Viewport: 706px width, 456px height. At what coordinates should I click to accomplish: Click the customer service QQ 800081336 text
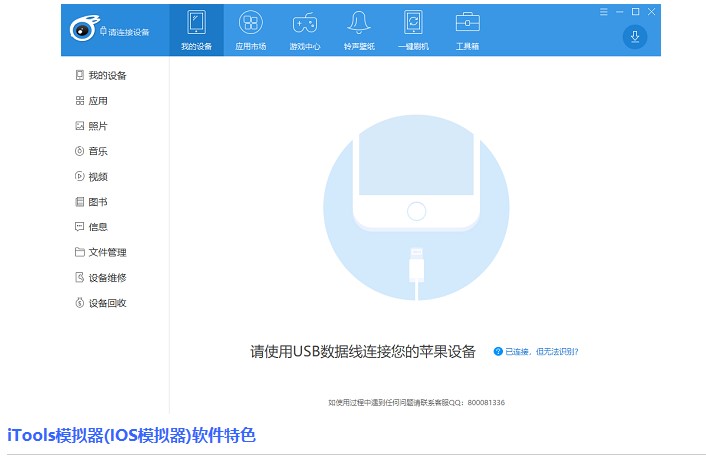point(416,402)
